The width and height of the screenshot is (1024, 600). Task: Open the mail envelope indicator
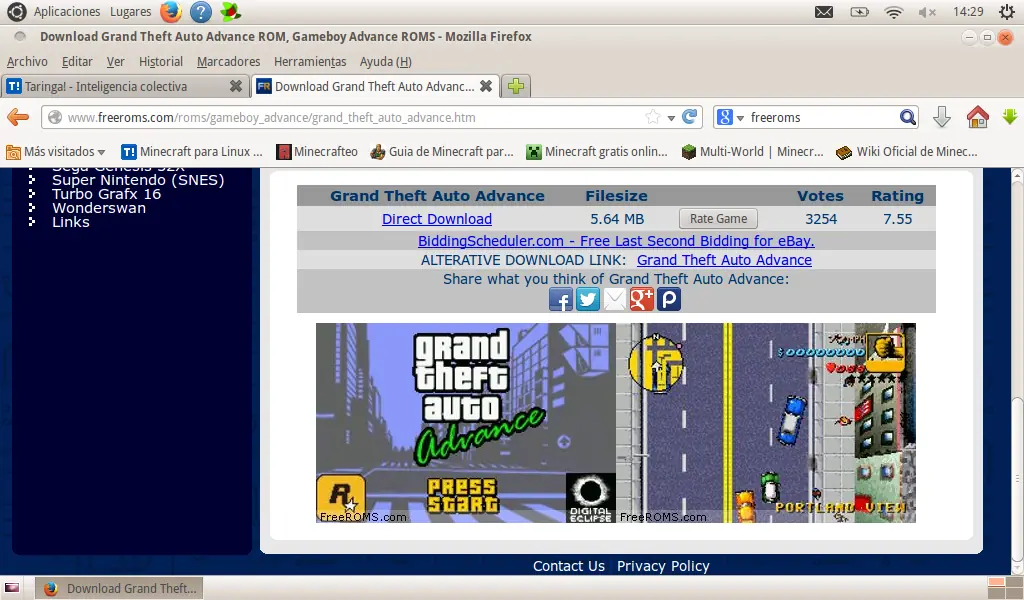[x=824, y=12]
